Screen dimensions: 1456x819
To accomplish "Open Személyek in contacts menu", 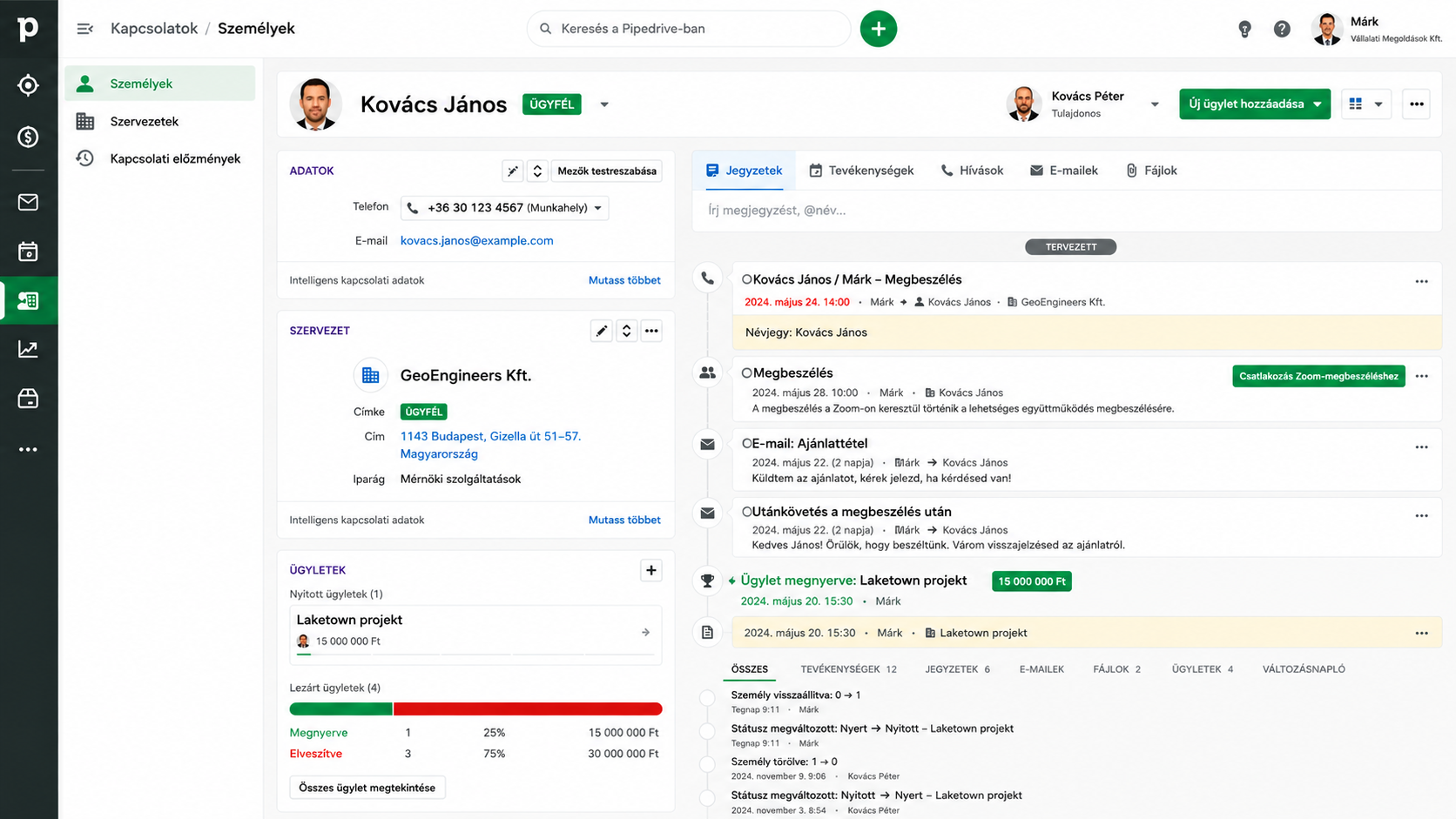I will 160,84.
